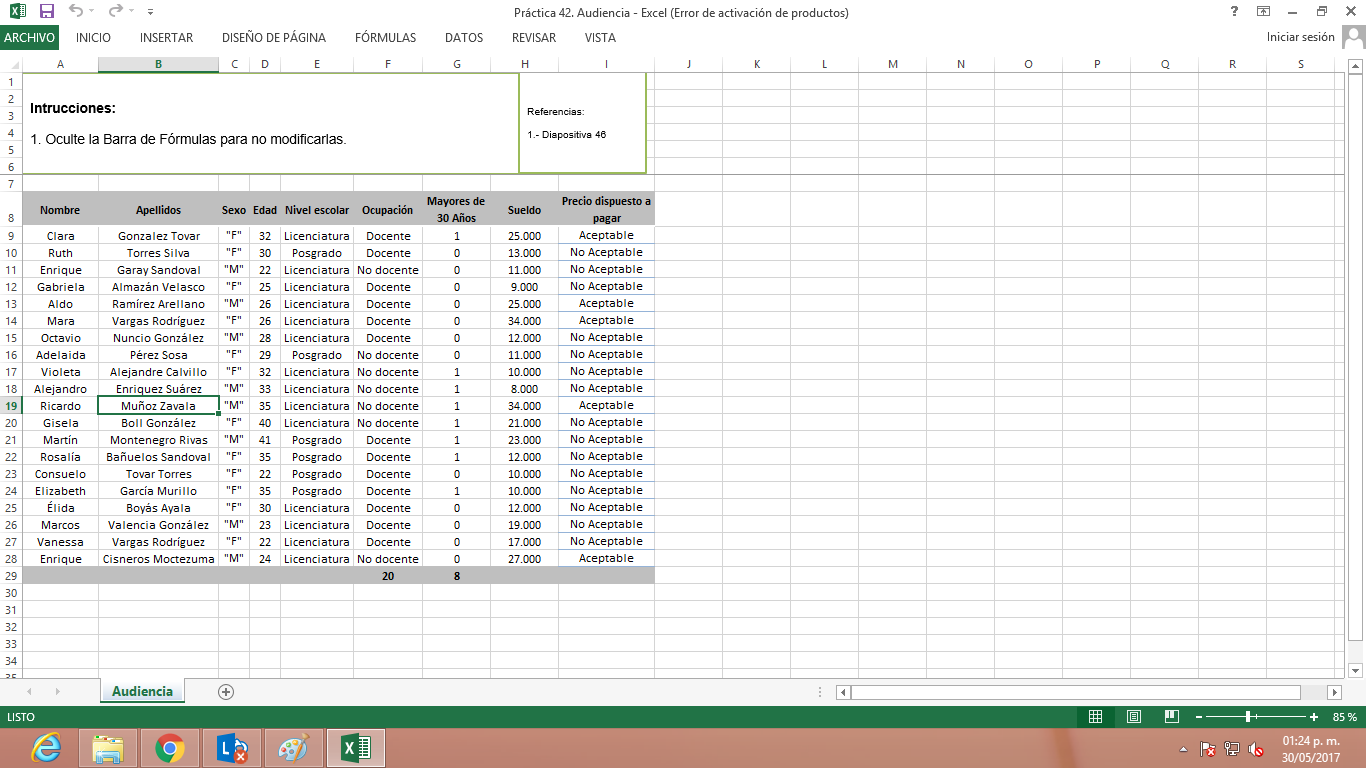
Task: Click the Referencias text box
Action: pos(582,123)
